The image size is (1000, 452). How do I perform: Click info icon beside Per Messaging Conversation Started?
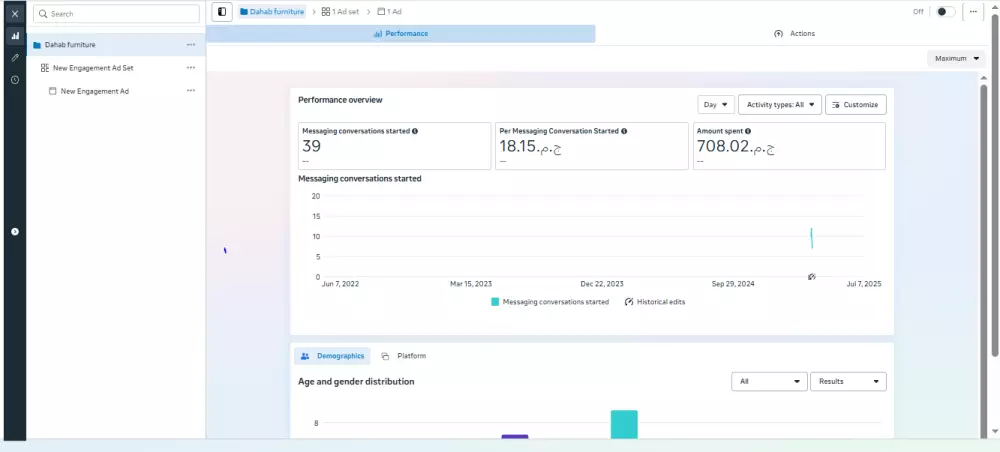624,131
